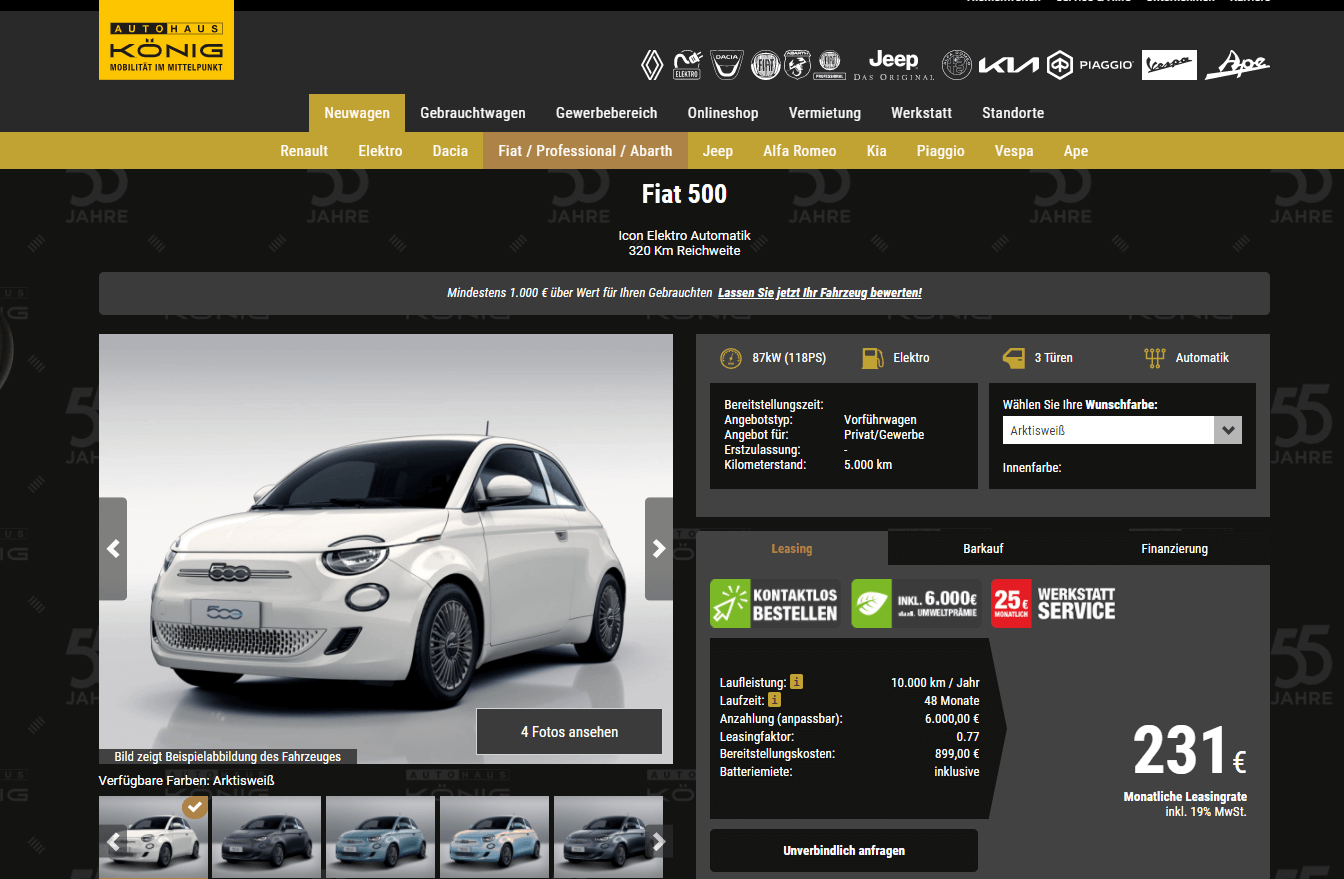Select Elektro in the brand submenu

pos(380,151)
